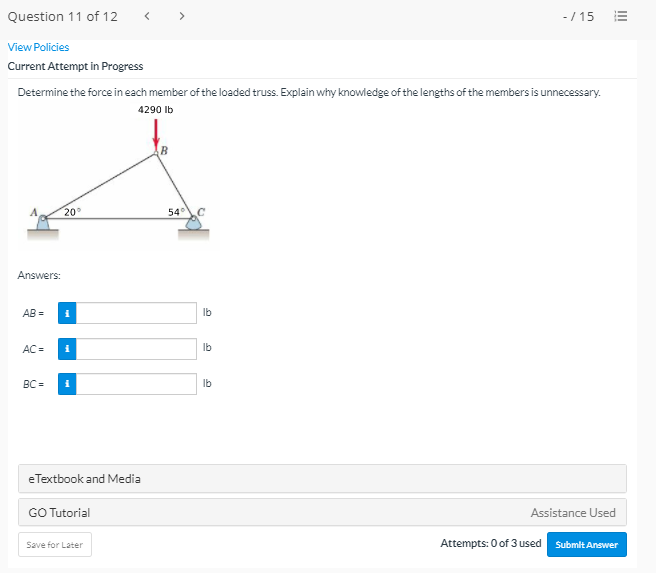Open the View Policies link

(x=38, y=47)
